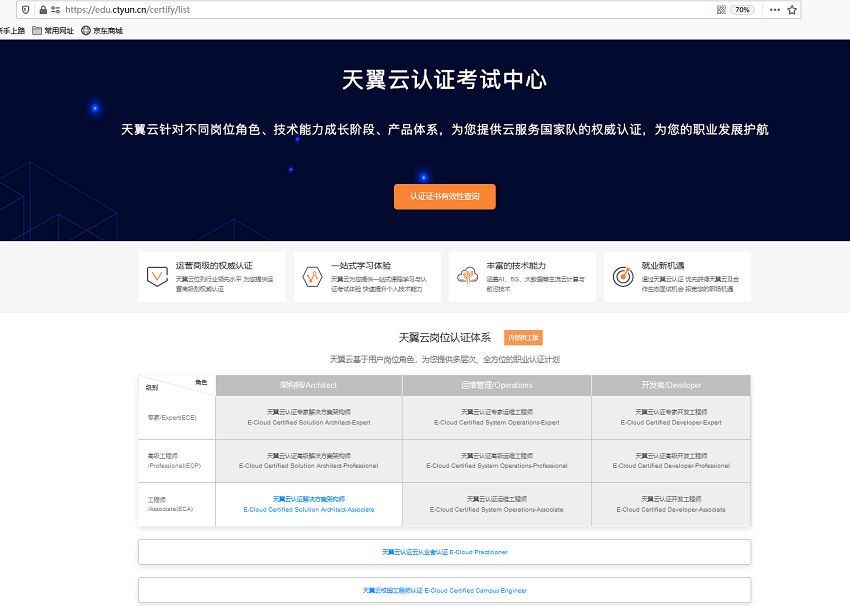Open the page actions three-dot menu
This screenshot has width=850, height=606.
pyautogui.click(x=775, y=10)
